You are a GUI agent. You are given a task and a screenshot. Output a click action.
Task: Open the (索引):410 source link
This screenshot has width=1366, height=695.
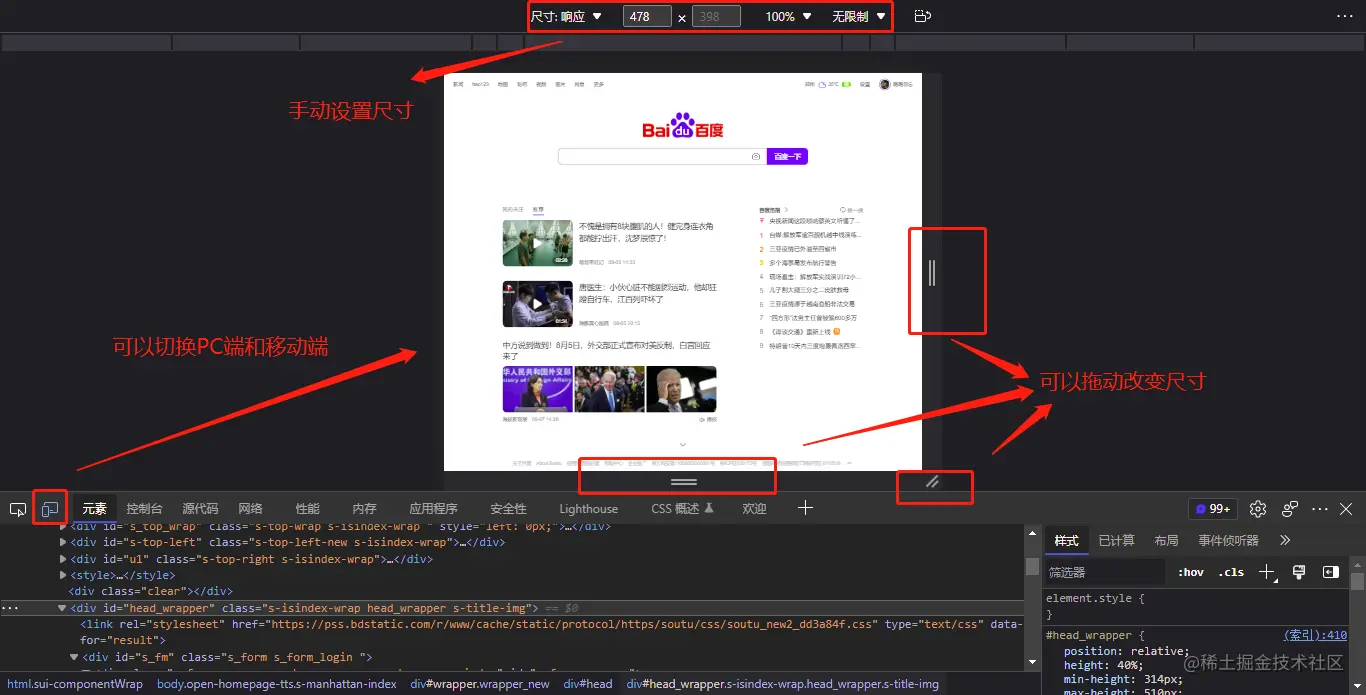(1315, 635)
